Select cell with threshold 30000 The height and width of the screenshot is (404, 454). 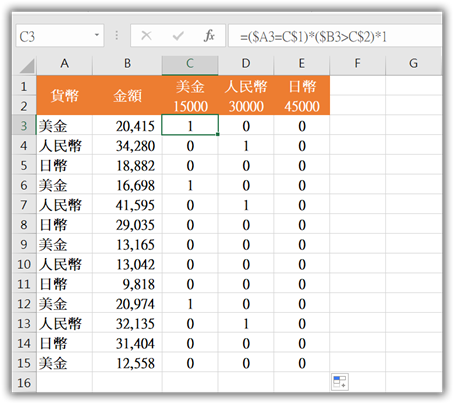[246, 106]
